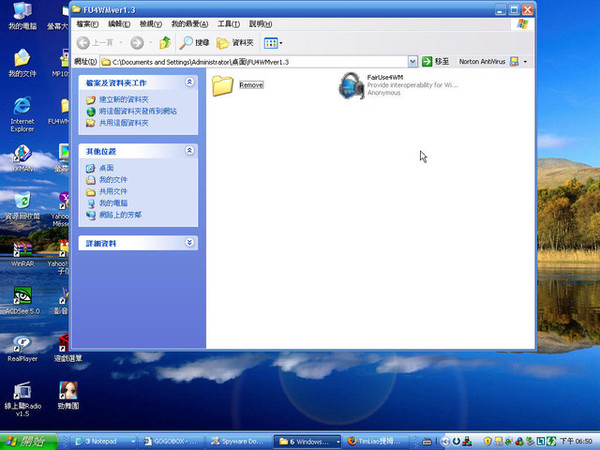Switch to Spyware Doctor taskbar window
The height and width of the screenshot is (450, 600).
click(x=239, y=441)
